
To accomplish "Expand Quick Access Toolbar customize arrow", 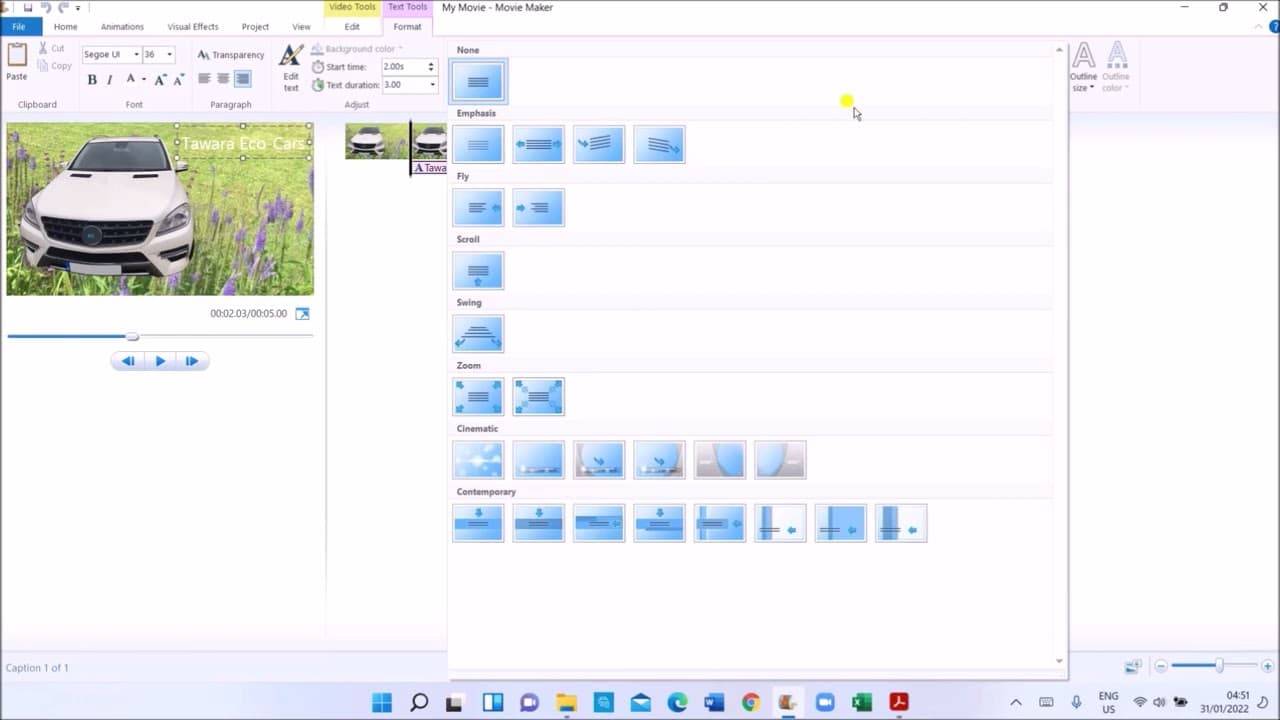I will pos(77,8).
